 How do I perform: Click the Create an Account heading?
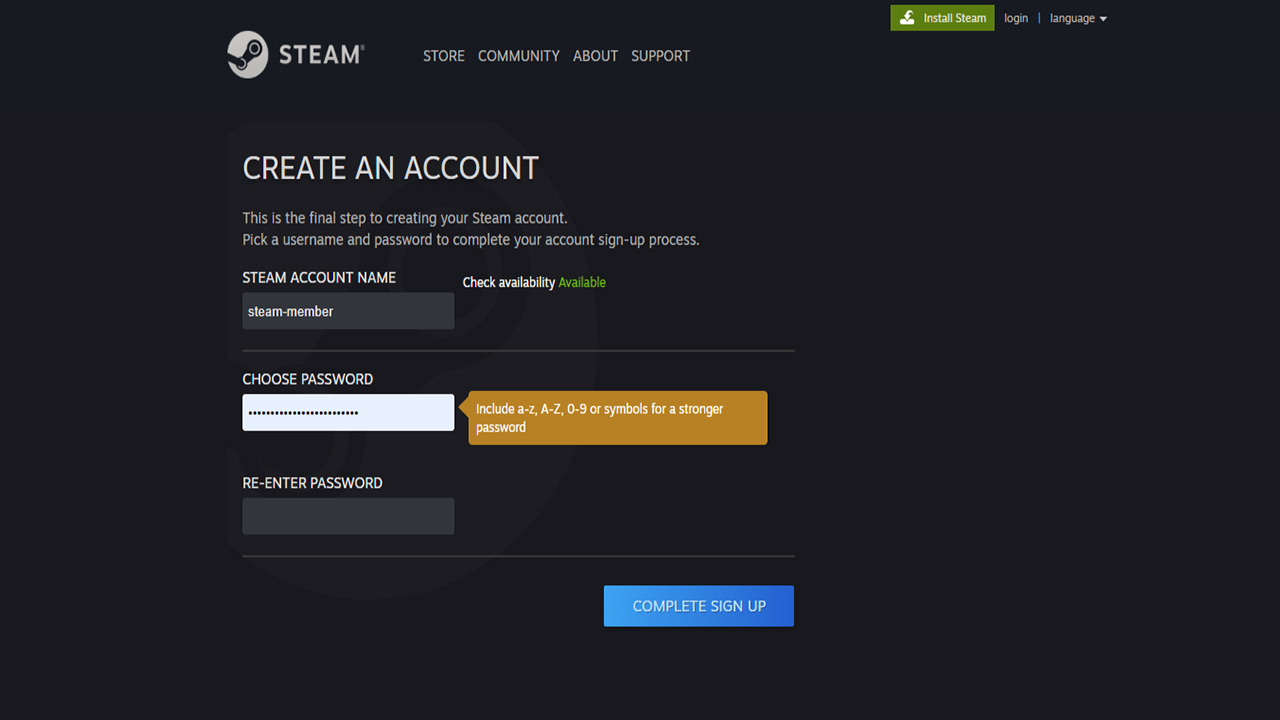pos(390,168)
